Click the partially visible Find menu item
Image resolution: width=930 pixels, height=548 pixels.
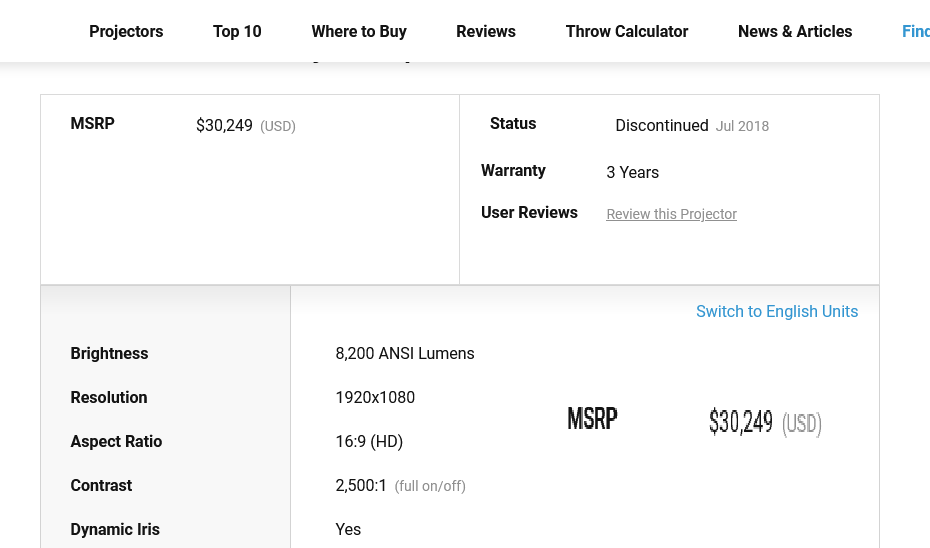tap(915, 31)
